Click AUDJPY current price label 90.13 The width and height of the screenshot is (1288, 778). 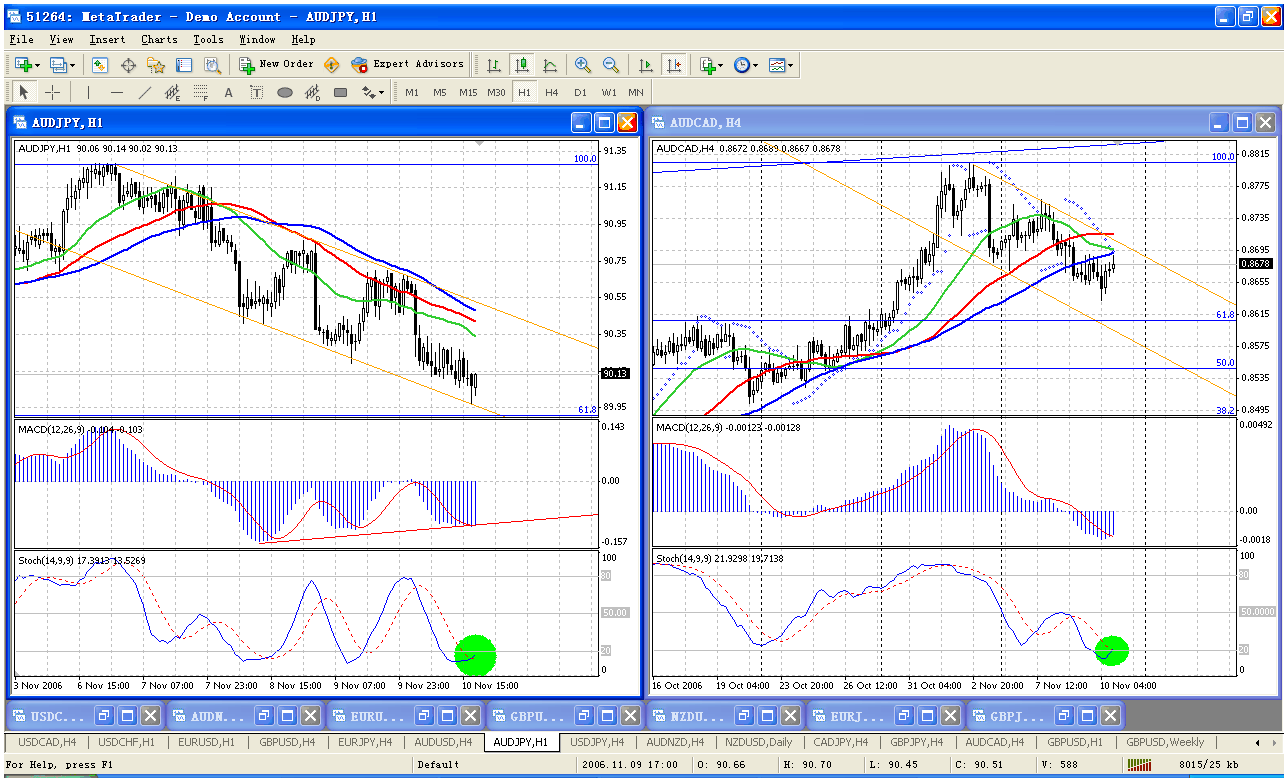click(x=615, y=373)
